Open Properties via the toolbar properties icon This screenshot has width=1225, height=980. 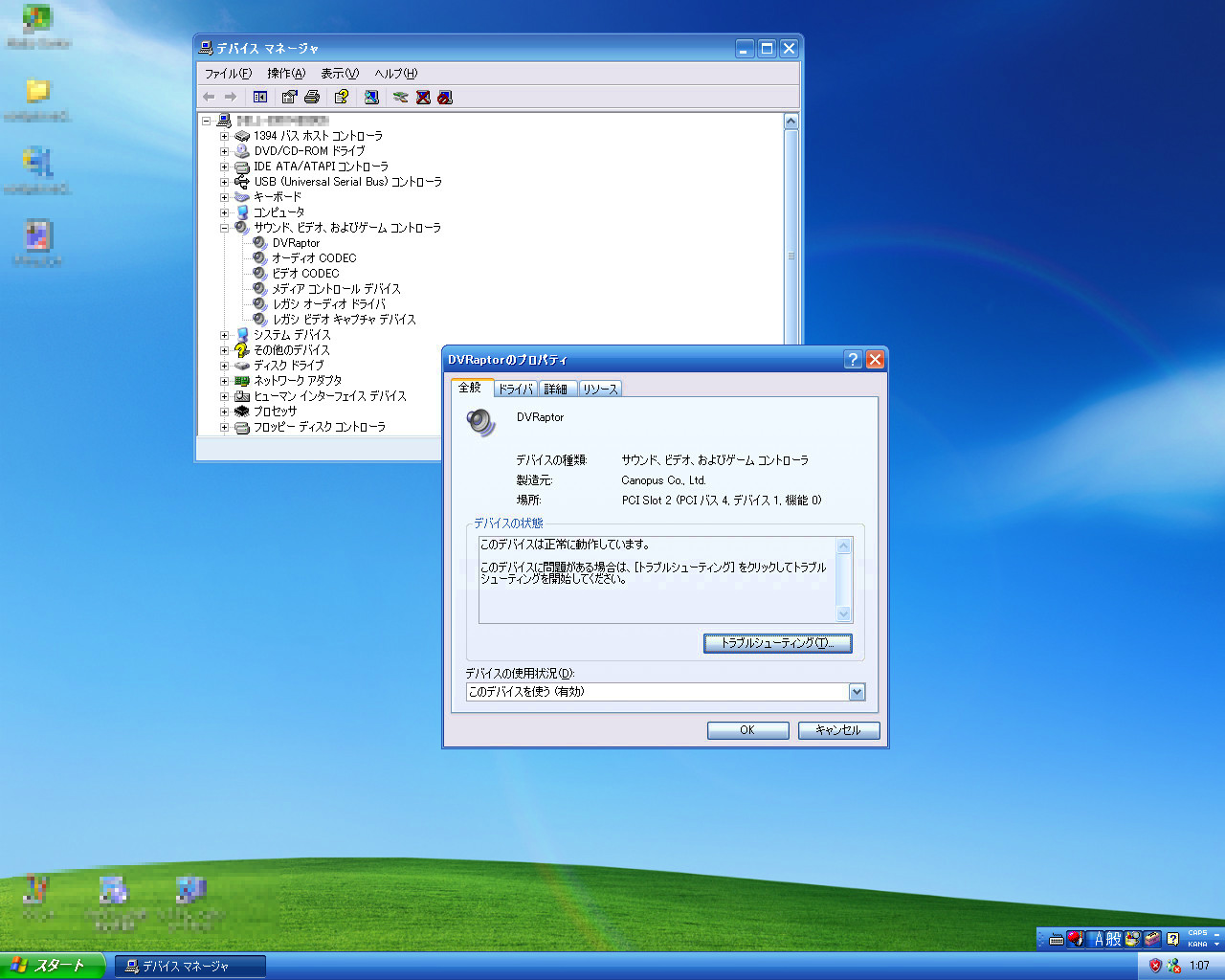pyautogui.click(x=289, y=97)
